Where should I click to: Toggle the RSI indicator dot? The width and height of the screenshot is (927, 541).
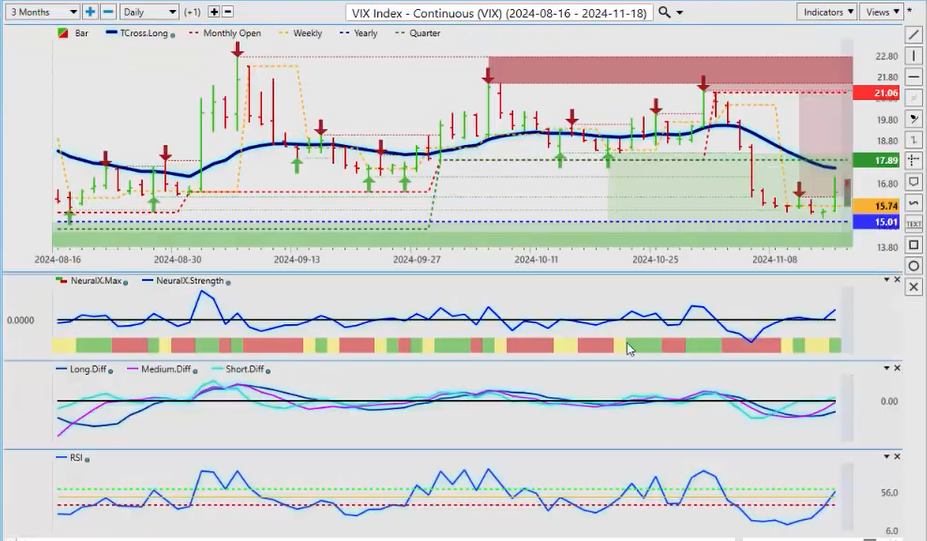click(87, 459)
